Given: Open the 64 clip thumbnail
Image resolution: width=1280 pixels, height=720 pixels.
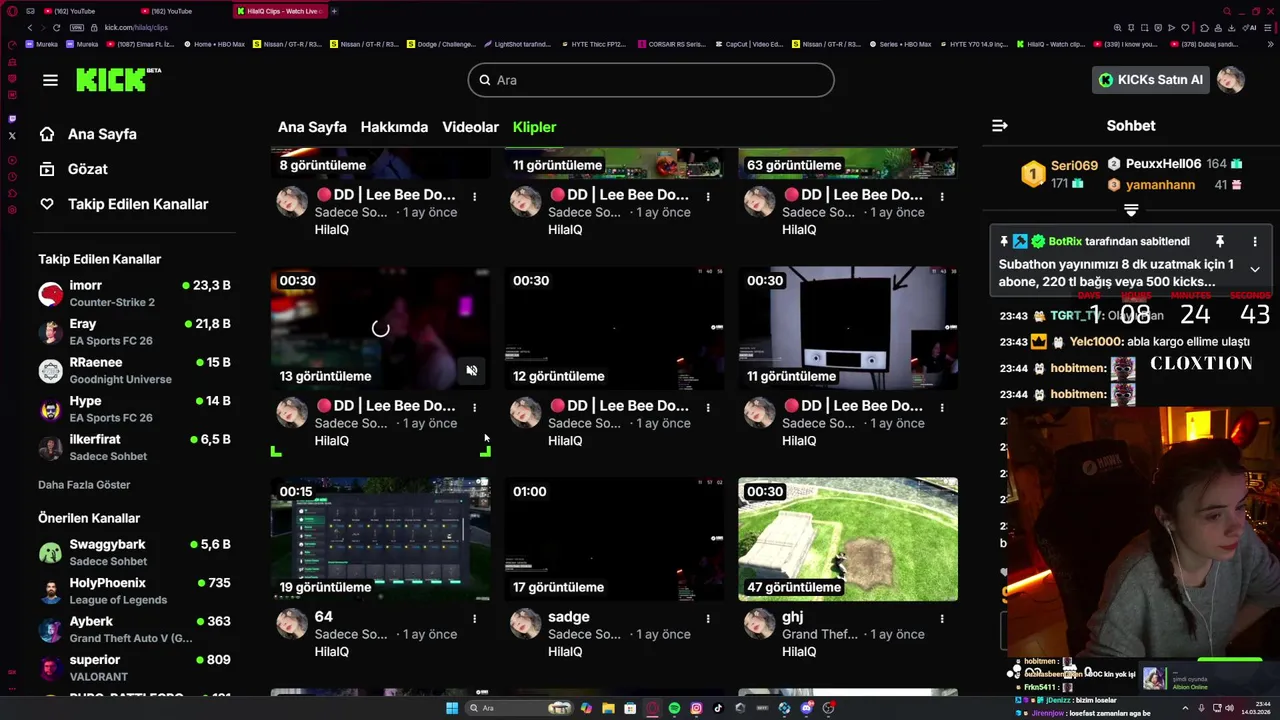Looking at the screenshot, I should point(380,539).
